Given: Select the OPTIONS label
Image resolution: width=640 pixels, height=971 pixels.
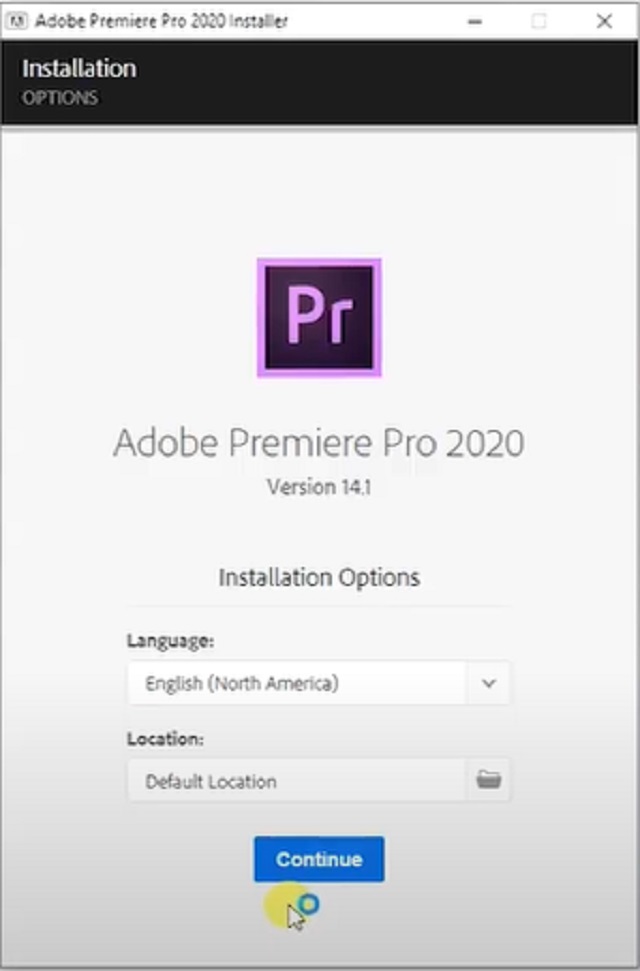Looking at the screenshot, I should pos(61,97).
